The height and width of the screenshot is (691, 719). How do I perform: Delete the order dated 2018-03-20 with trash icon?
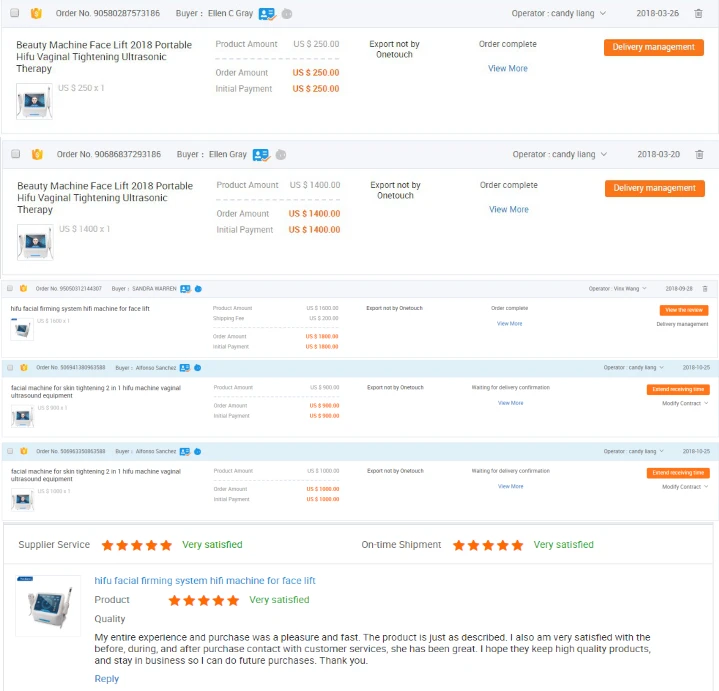click(x=699, y=154)
